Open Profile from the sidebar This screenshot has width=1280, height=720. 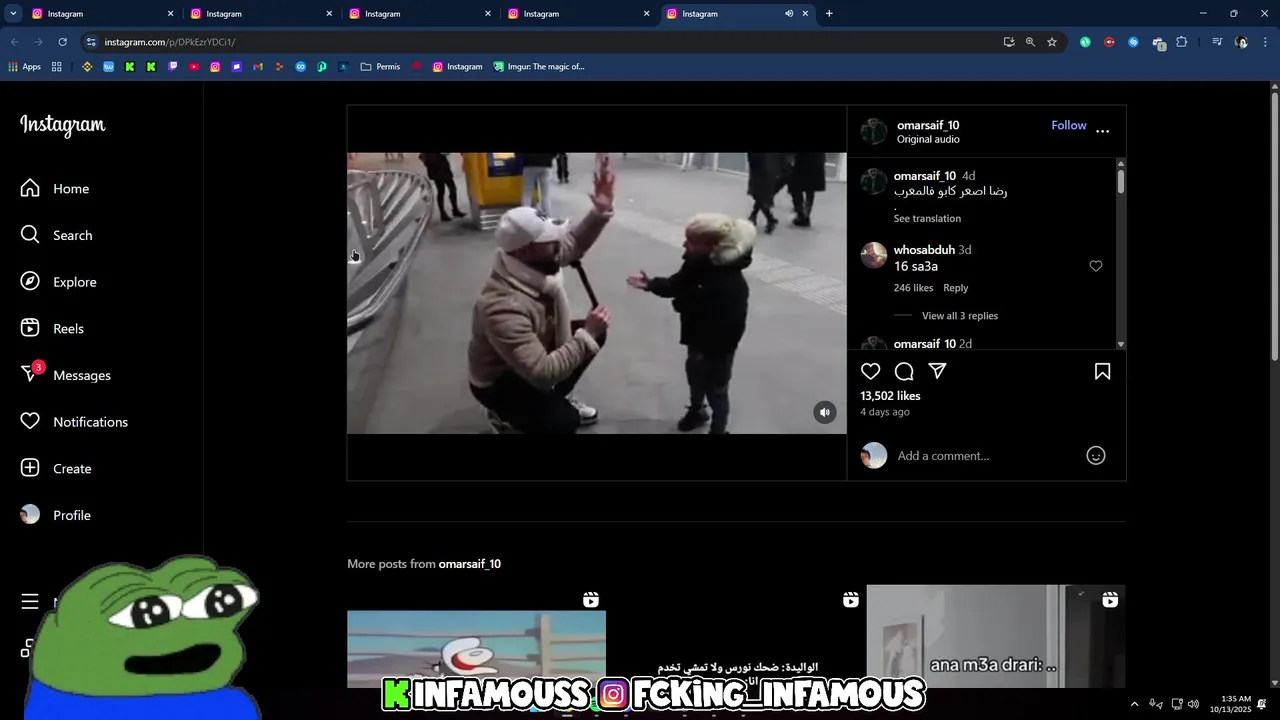point(56,515)
